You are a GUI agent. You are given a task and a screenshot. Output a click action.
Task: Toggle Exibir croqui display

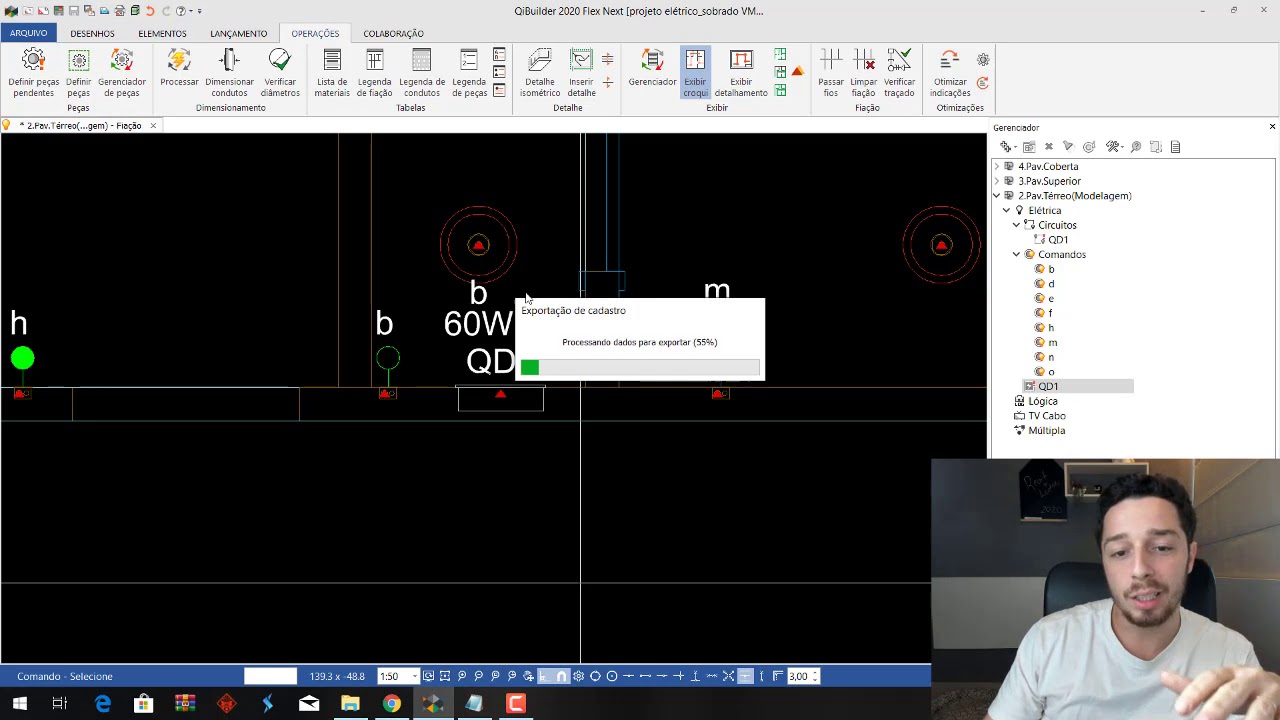pos(695,74)
